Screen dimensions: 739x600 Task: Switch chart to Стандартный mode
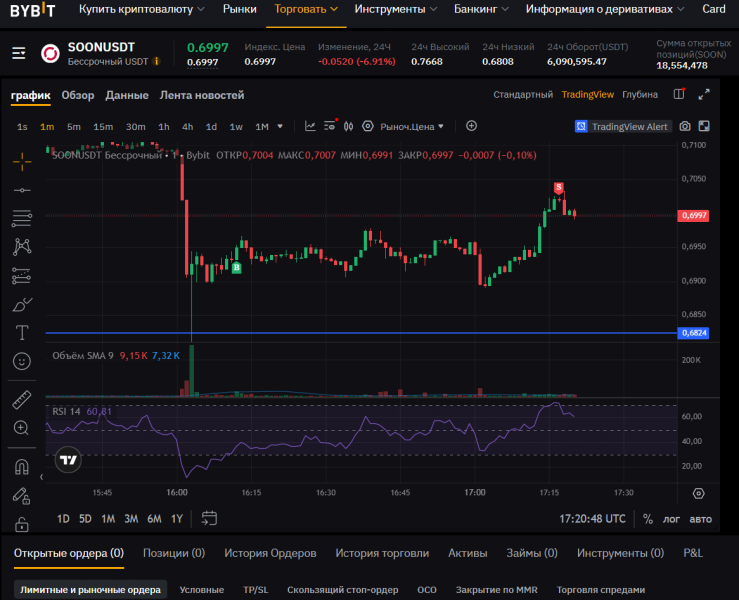[x=523, y=95]
